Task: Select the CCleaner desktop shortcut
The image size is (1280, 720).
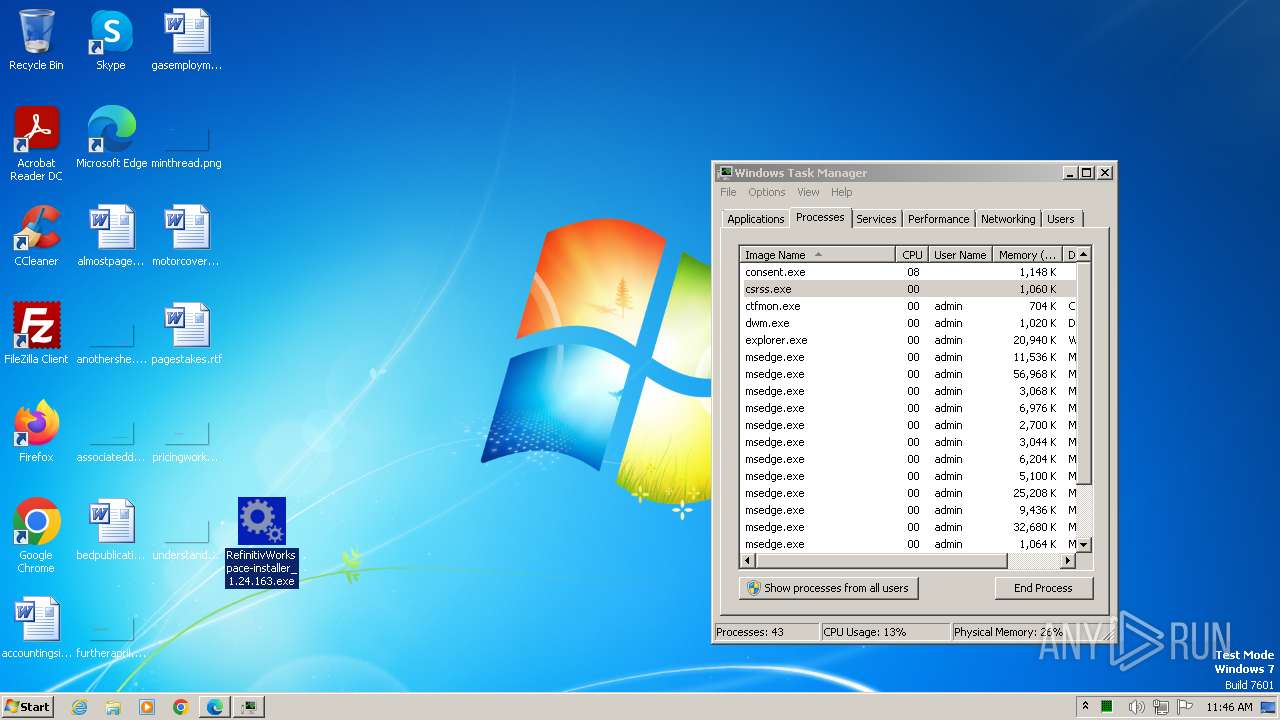Action: (x=36, y=235)
